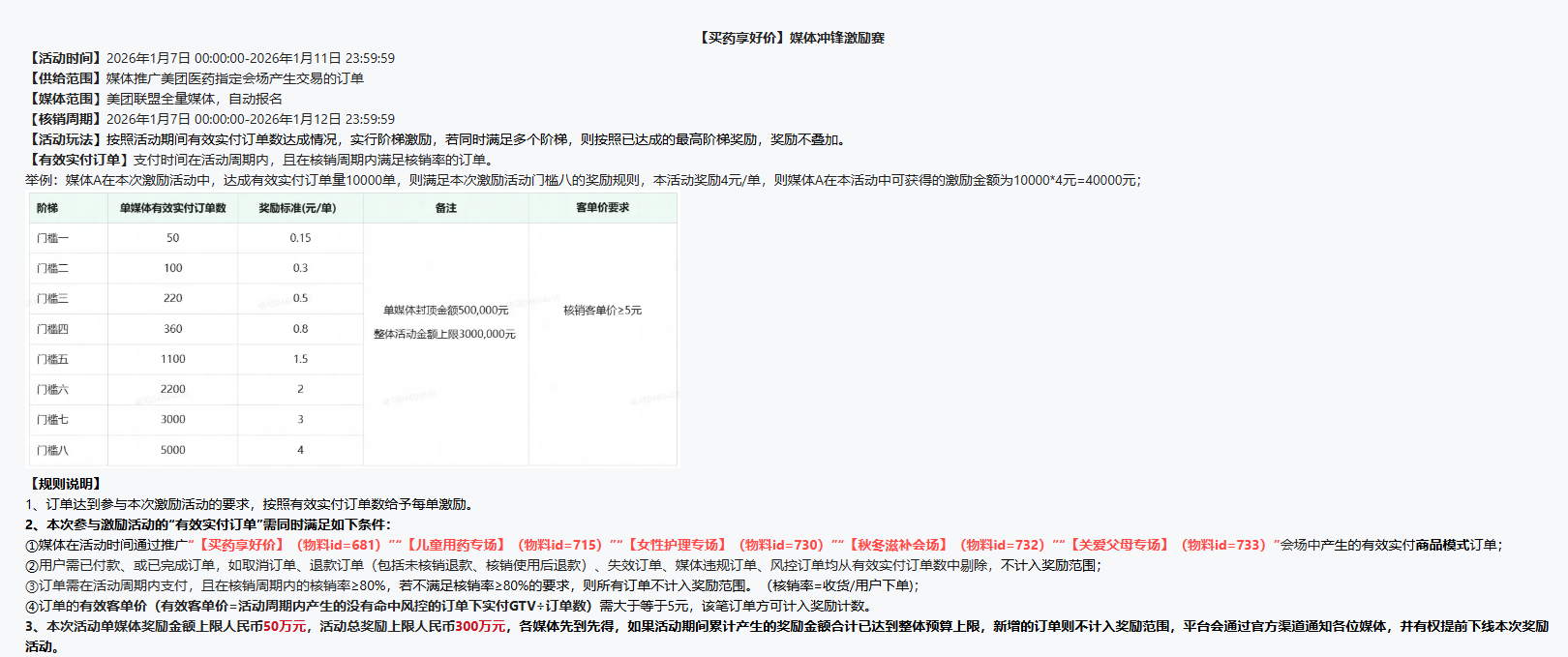
Task: Click the red 【买药享好价】 promotion link
Action: 240,545
